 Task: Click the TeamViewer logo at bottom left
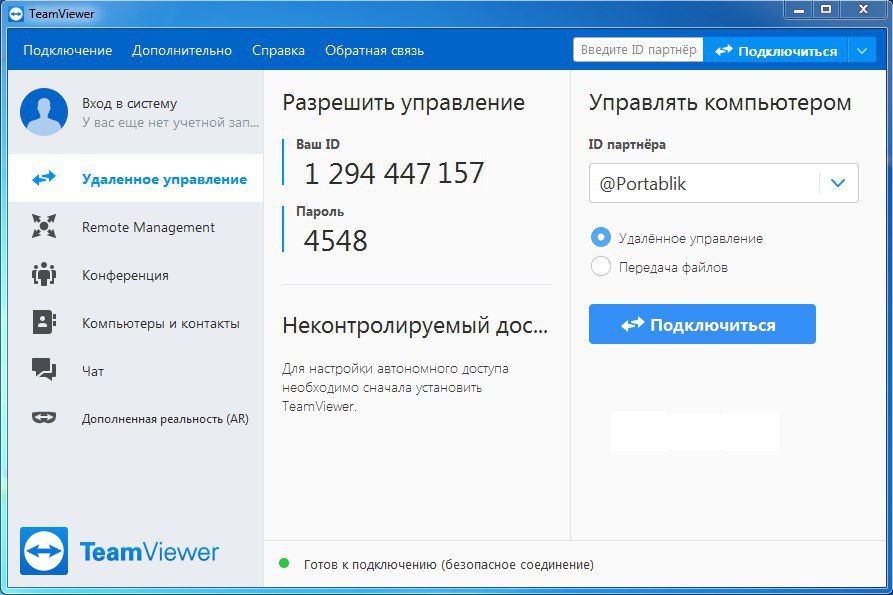[x=119, y=551]
